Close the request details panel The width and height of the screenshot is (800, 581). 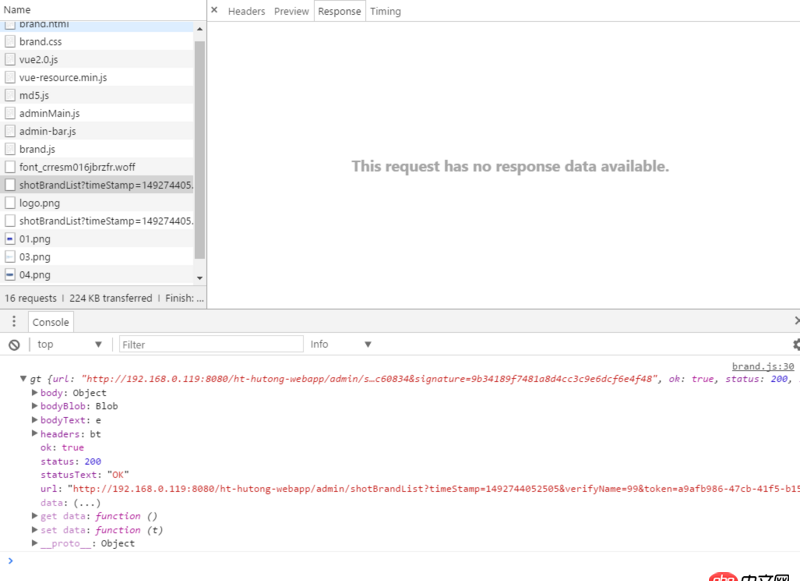214,11
